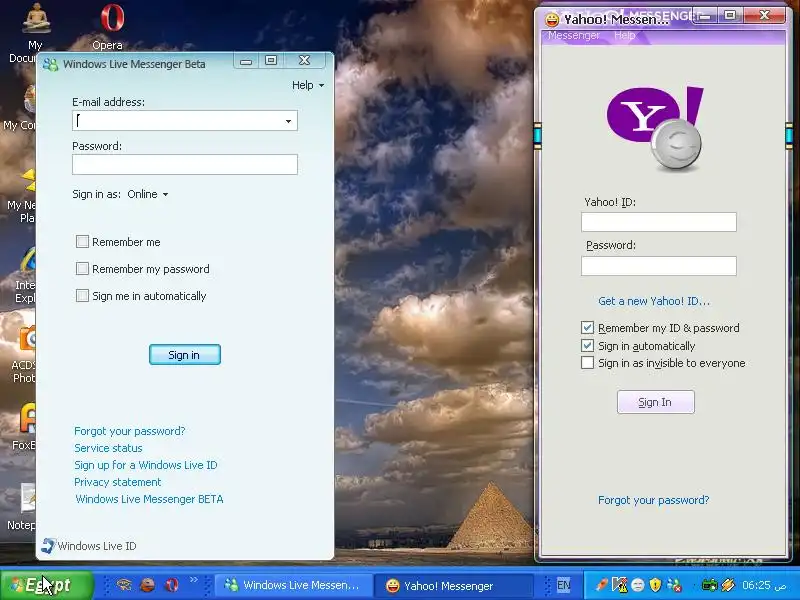The height and width of the screenshot is (600, 800).
Task: Click the green device tray icon
Action: tap(709, 585)
